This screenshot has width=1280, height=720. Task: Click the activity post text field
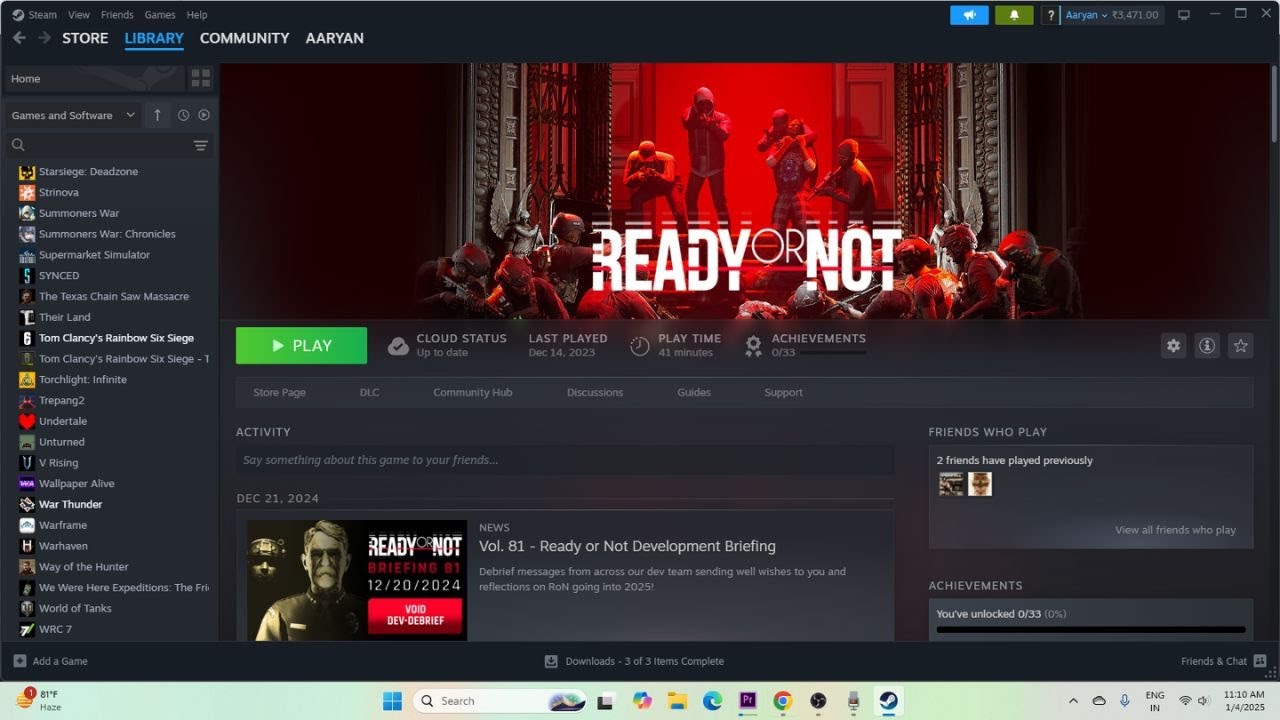[x=565, y=460]
